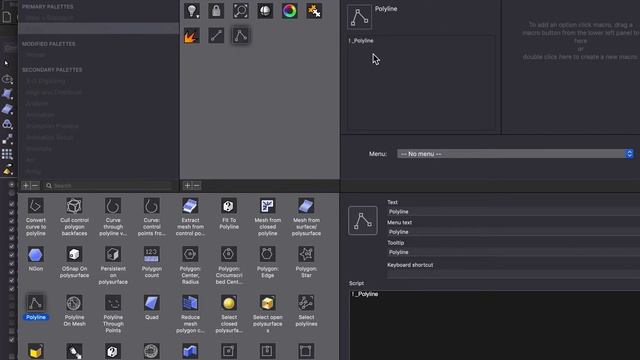Select the Fit To Polyline command
This screenshot has width=640, height=360.
229,214
